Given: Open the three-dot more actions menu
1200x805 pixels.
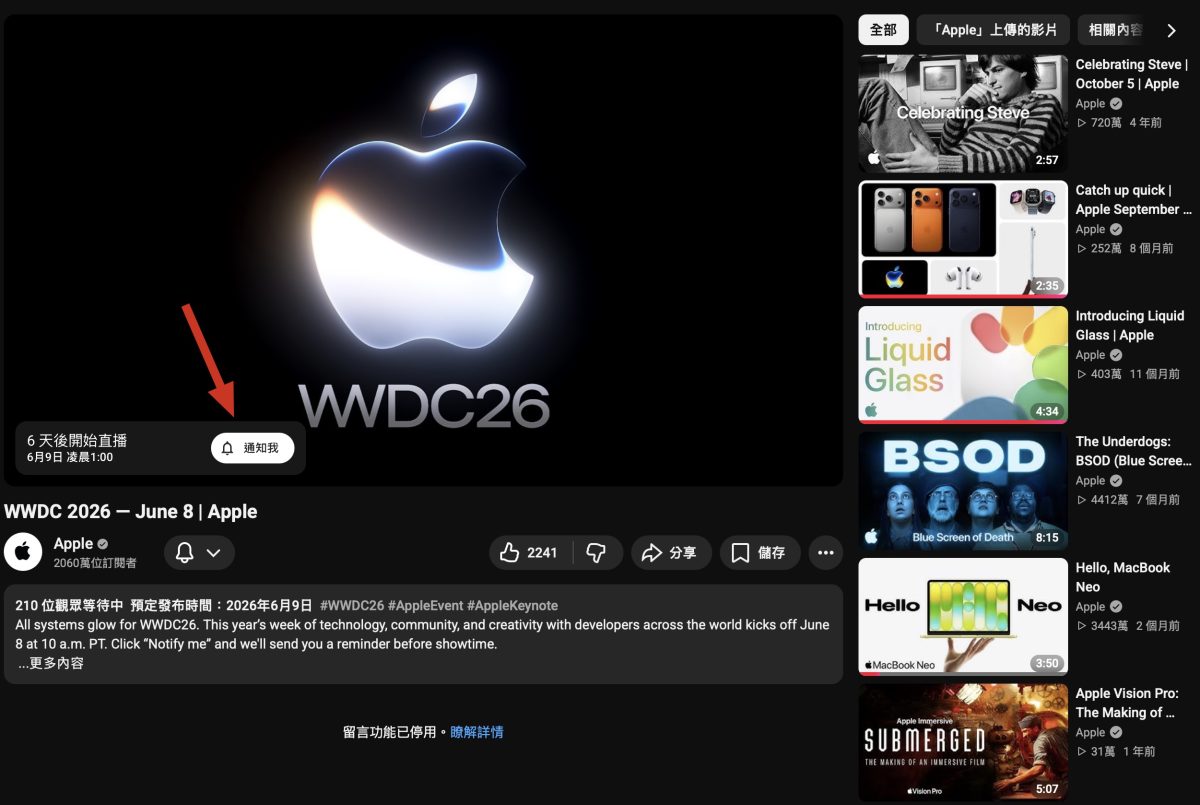Looking at the screenshot, I should (x=825, y=553).
